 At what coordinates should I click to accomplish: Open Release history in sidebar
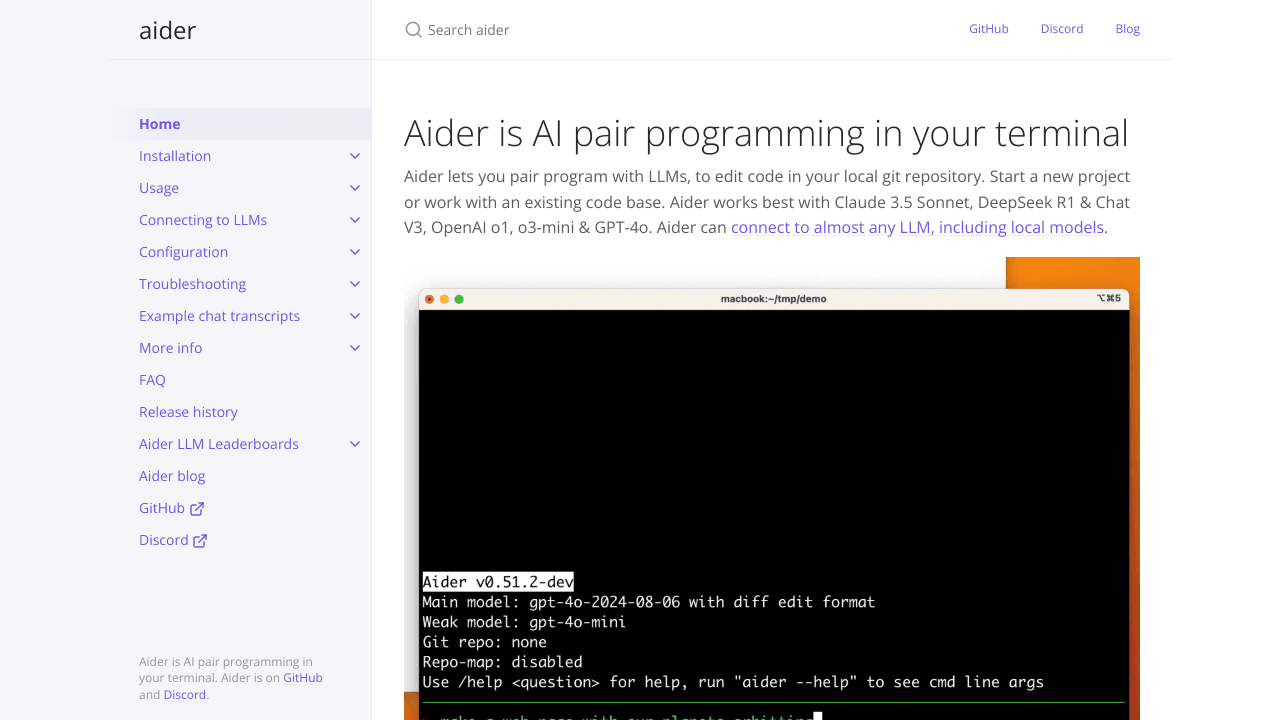(188, 412)
